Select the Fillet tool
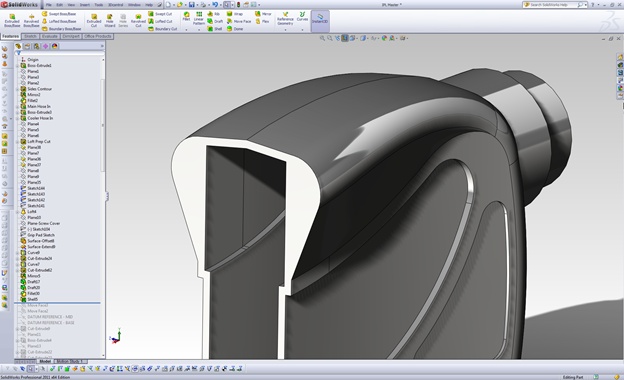The image size is (624, 380). (186, 16)
